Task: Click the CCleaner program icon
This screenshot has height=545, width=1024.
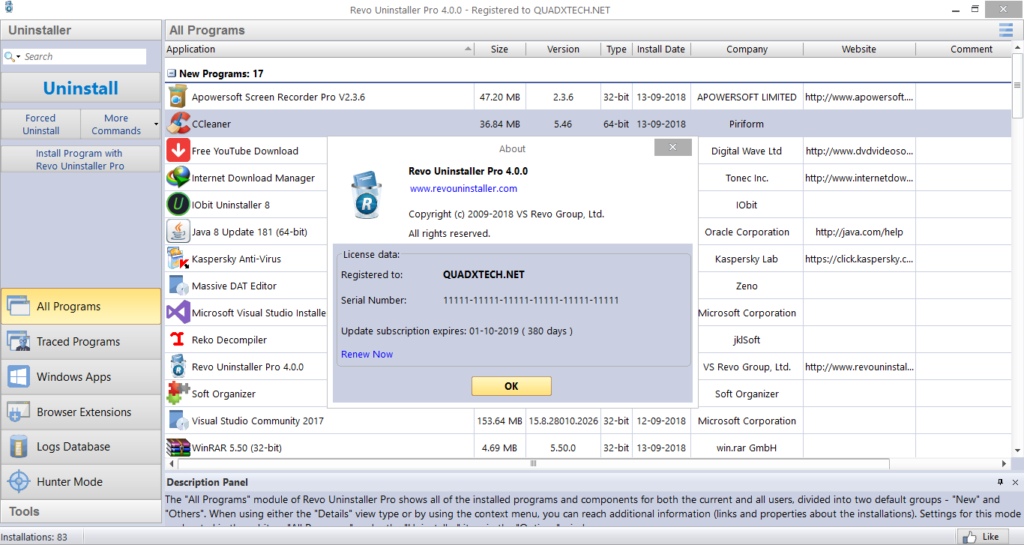Action: (178, 123)
